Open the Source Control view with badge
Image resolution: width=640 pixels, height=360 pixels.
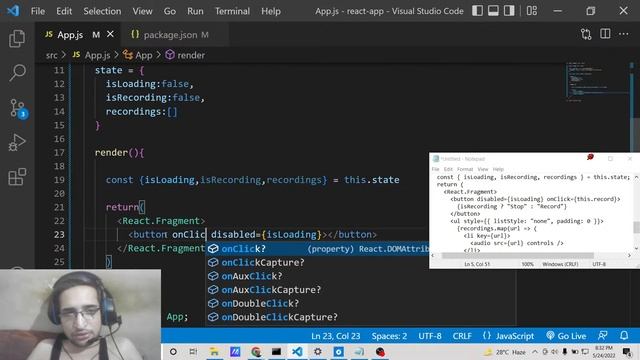[18, 108]
